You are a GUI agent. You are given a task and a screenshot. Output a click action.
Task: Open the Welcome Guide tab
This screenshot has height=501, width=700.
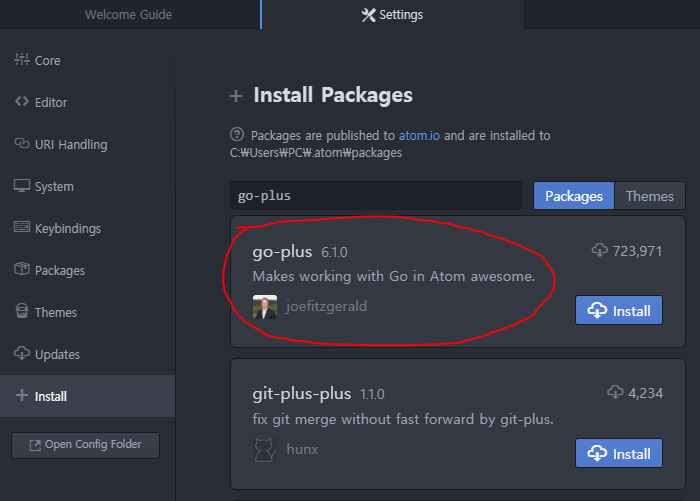tap(129, 15)
